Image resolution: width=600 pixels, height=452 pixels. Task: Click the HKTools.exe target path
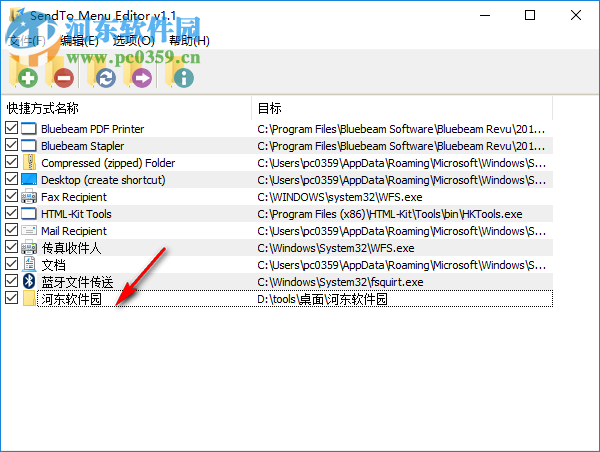390,214
